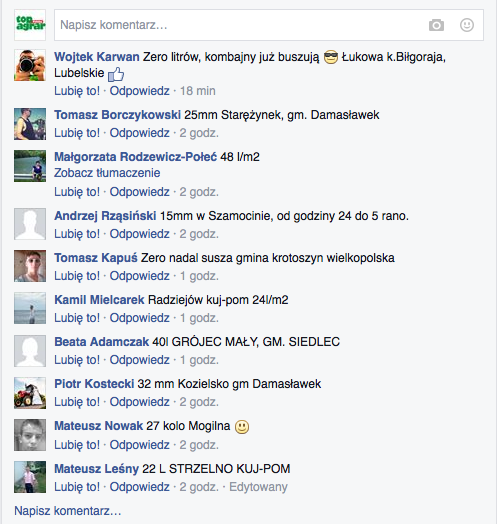This screenshot has width=497, height=524.
Task: Click the camera icon to attach photo
Action: 436,25
